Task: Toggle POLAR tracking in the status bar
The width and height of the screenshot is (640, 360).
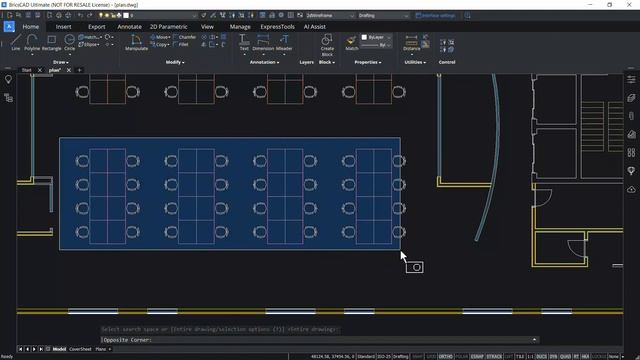Action: [x=461, y=356]
